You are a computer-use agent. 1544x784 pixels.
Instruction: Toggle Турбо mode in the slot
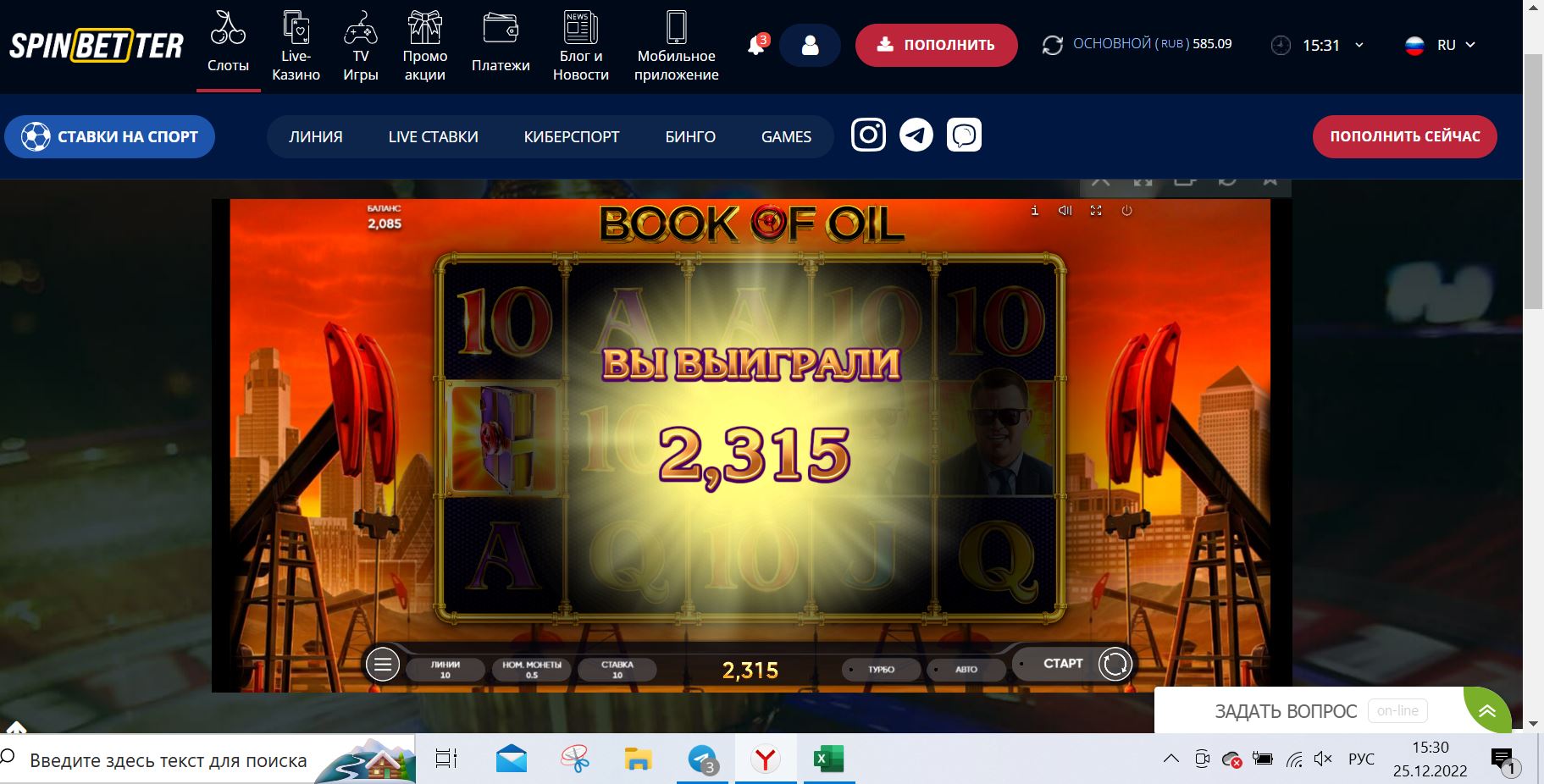(881, 669)
